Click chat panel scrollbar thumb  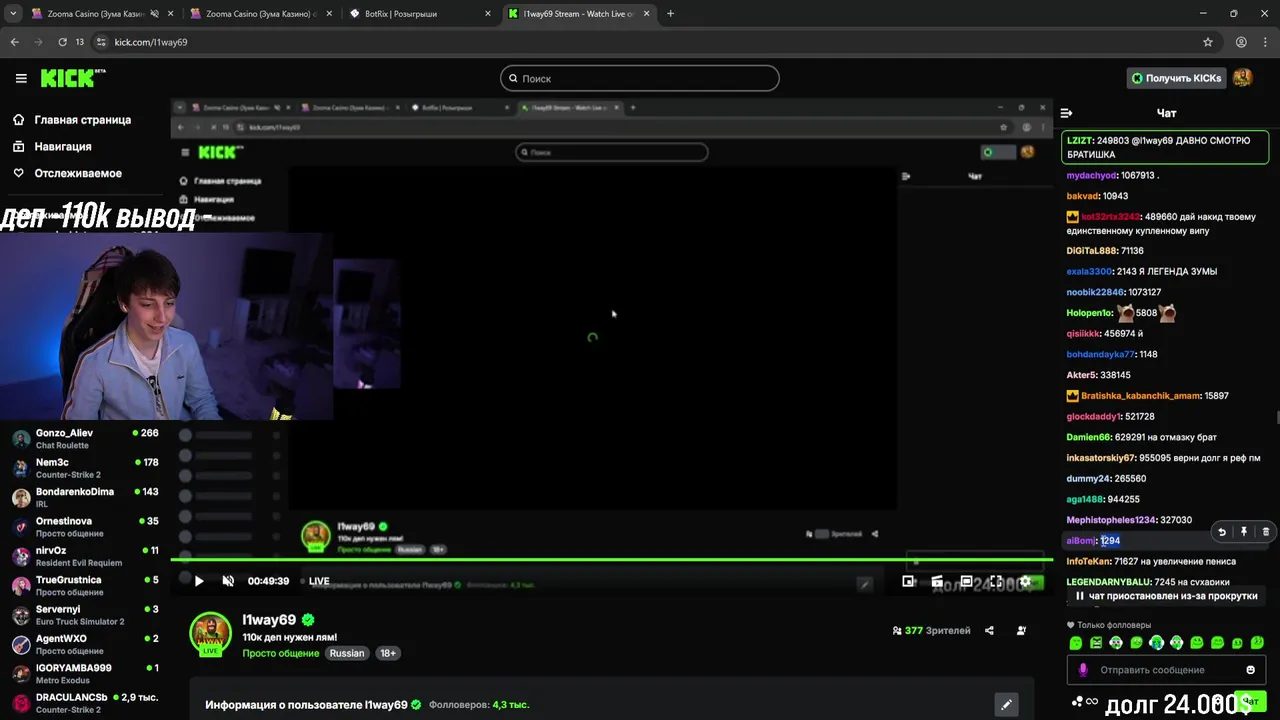point(1277,417)
